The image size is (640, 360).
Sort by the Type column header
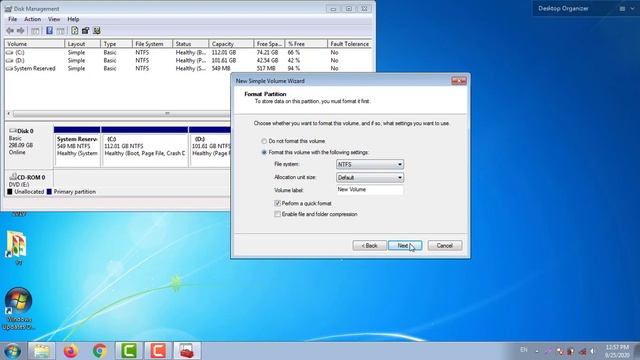[x=117, y=44]
